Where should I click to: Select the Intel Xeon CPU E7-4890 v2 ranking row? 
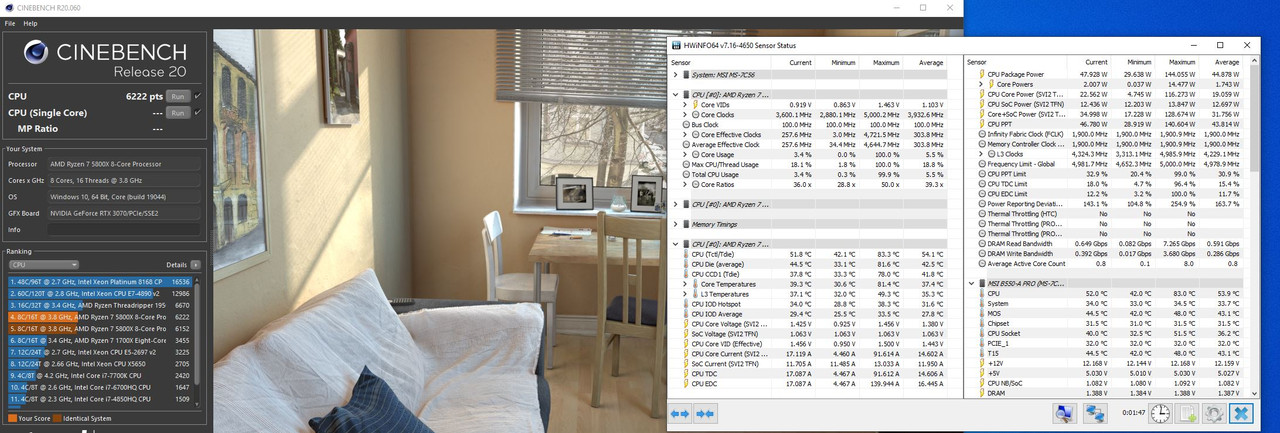tap(100, 294)
